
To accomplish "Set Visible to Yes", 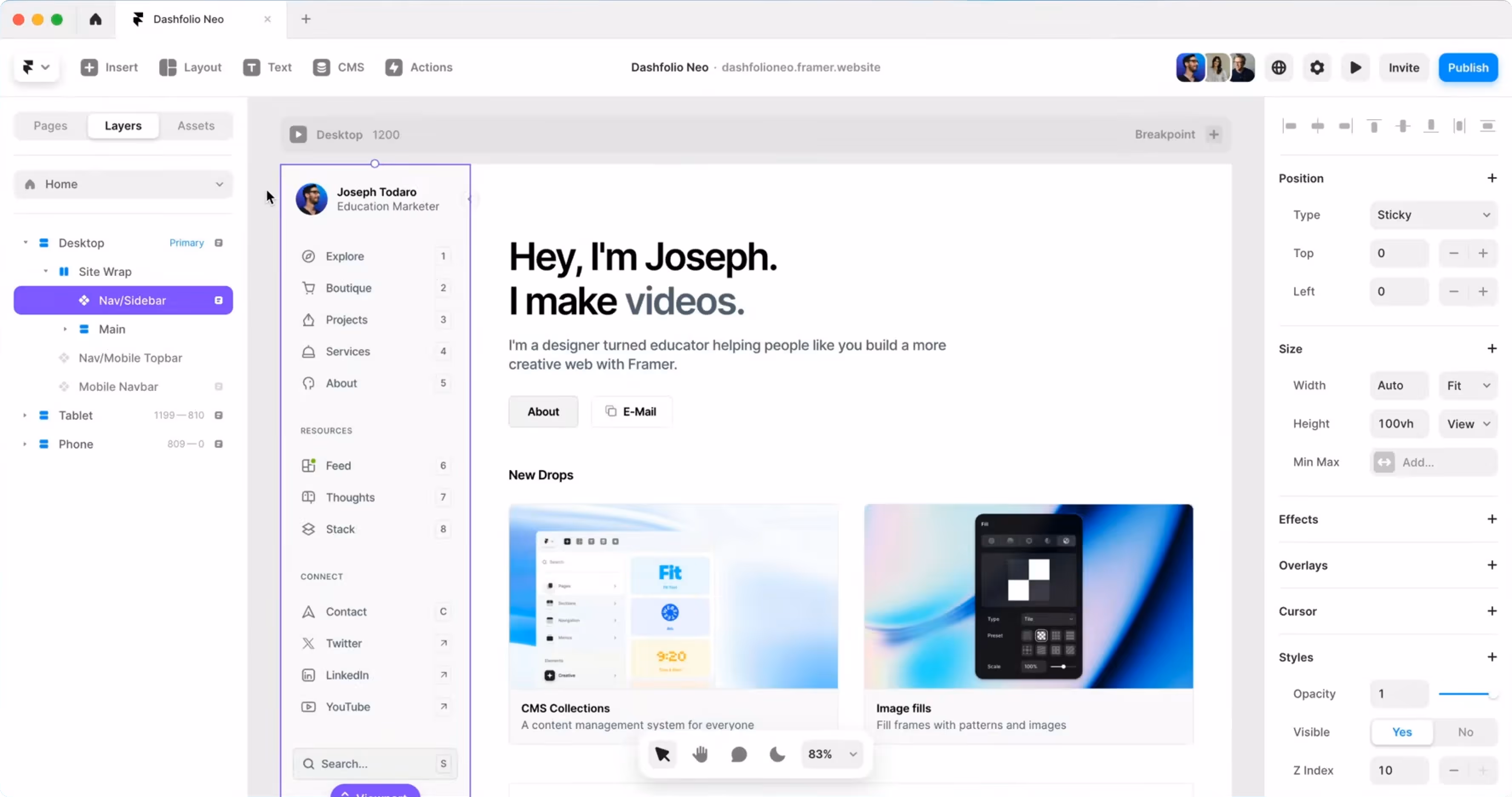I will coord(1402,732).
